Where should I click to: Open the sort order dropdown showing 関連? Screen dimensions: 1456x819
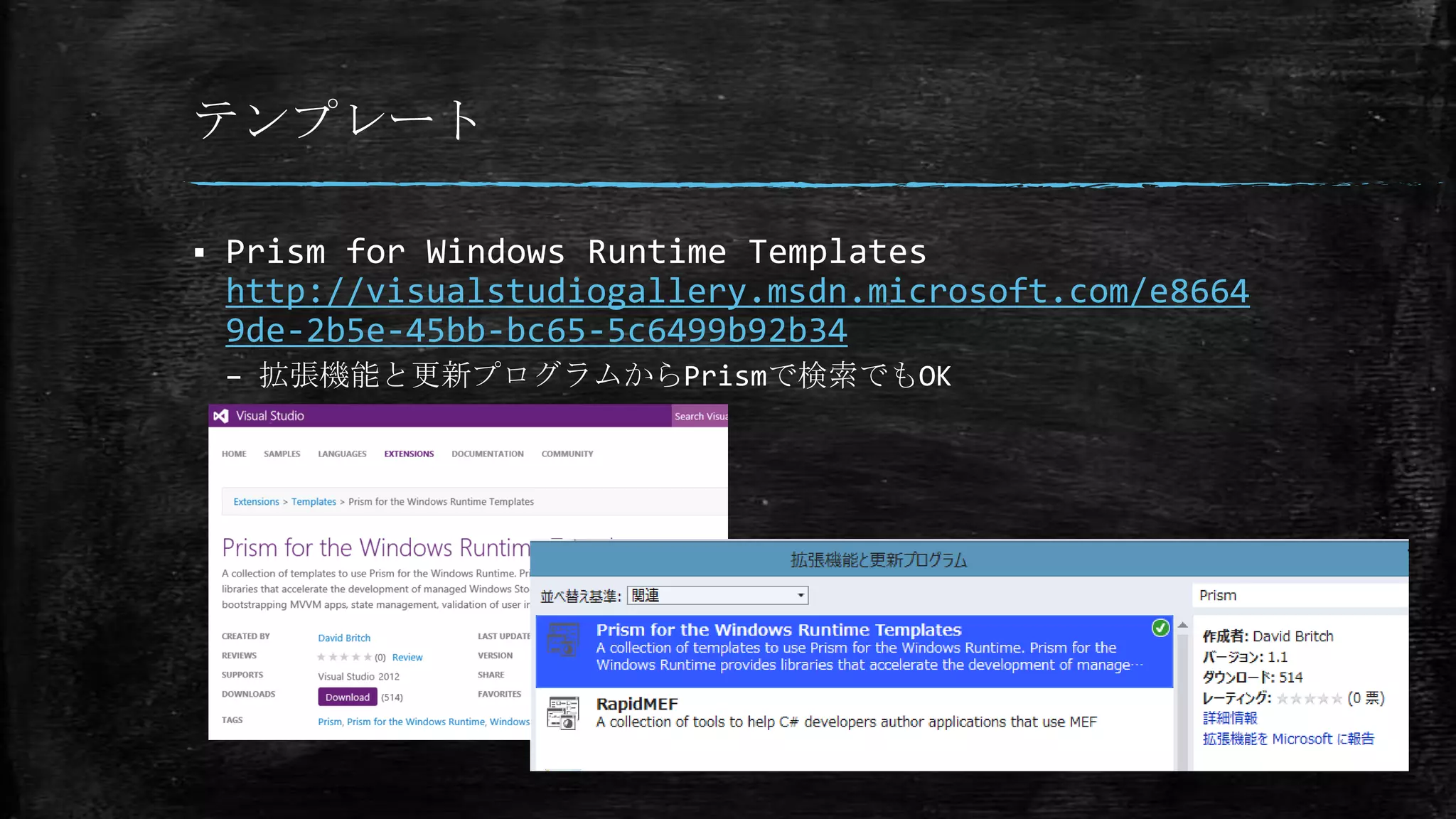(x=717, y=595)
